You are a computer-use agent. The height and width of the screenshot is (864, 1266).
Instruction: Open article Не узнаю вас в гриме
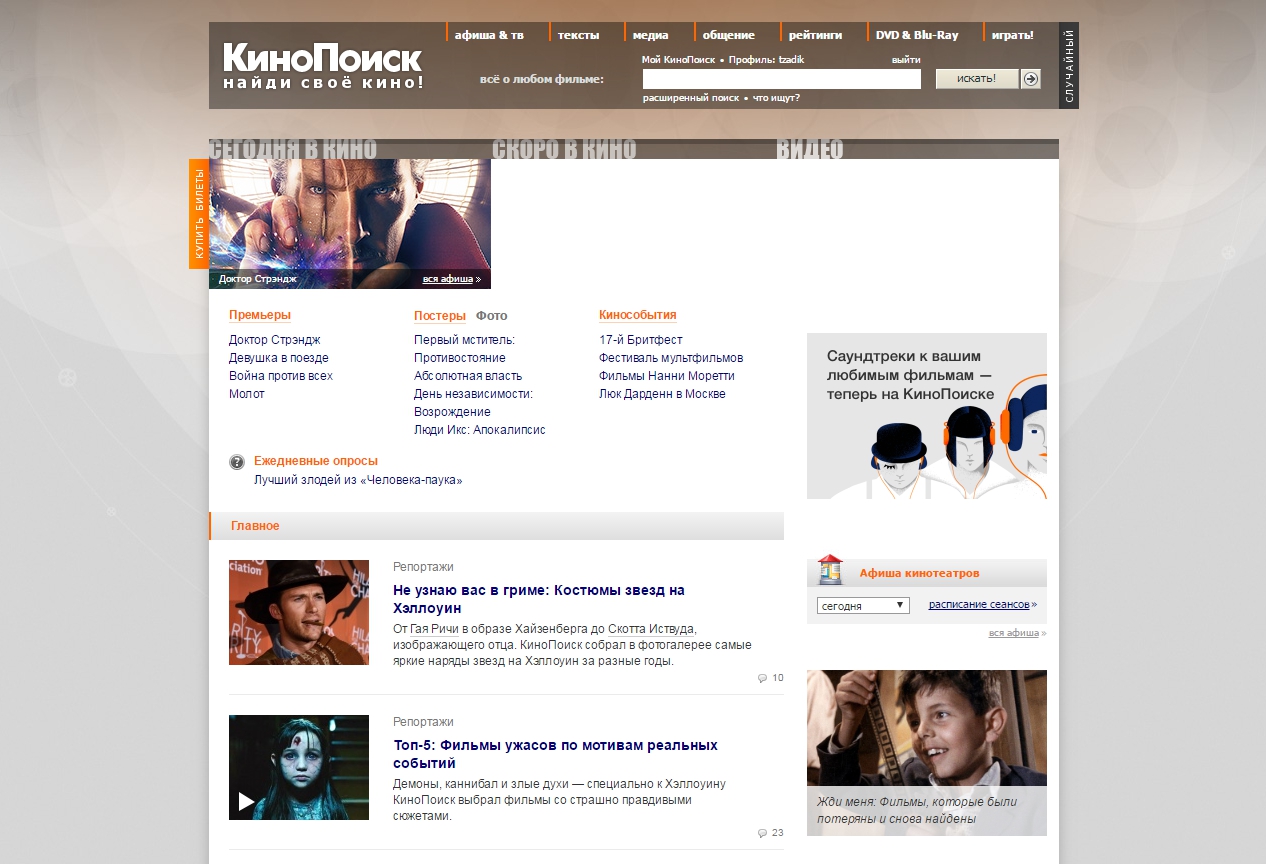pos(539,599)
